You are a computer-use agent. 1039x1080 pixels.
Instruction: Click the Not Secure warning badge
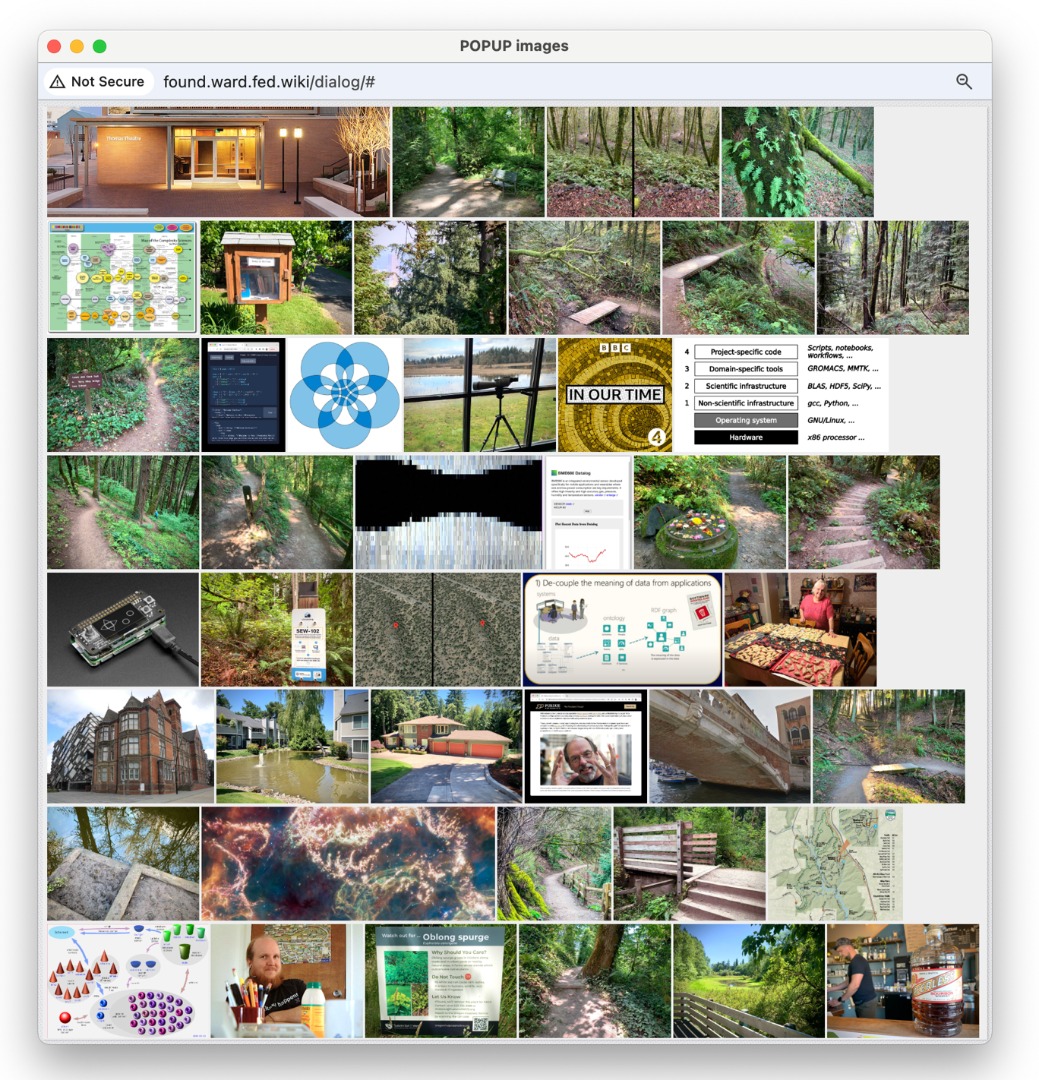pos(97,82)
